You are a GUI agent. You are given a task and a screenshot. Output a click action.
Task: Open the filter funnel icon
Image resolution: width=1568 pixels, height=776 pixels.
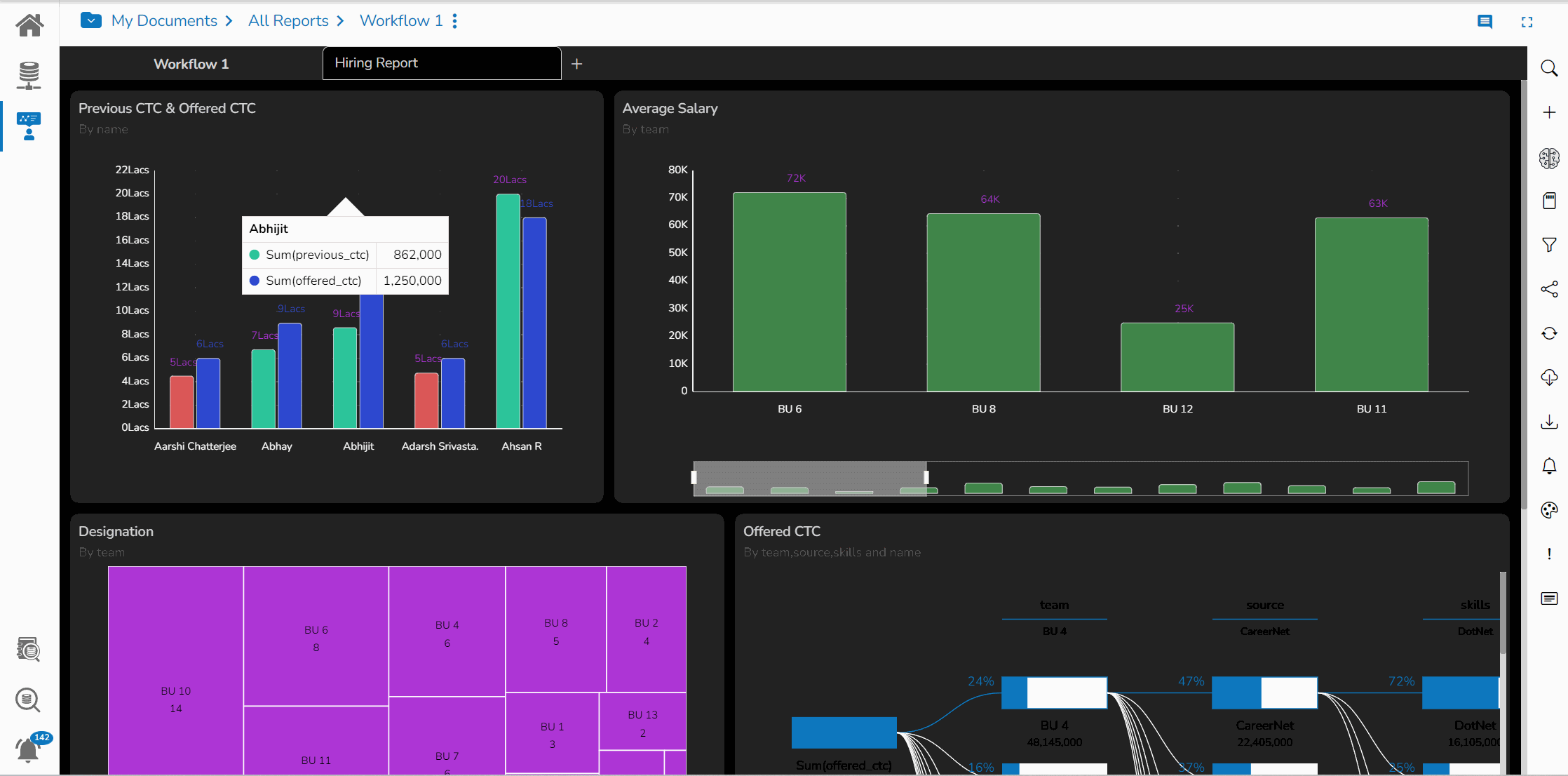tap(1549, 245)
